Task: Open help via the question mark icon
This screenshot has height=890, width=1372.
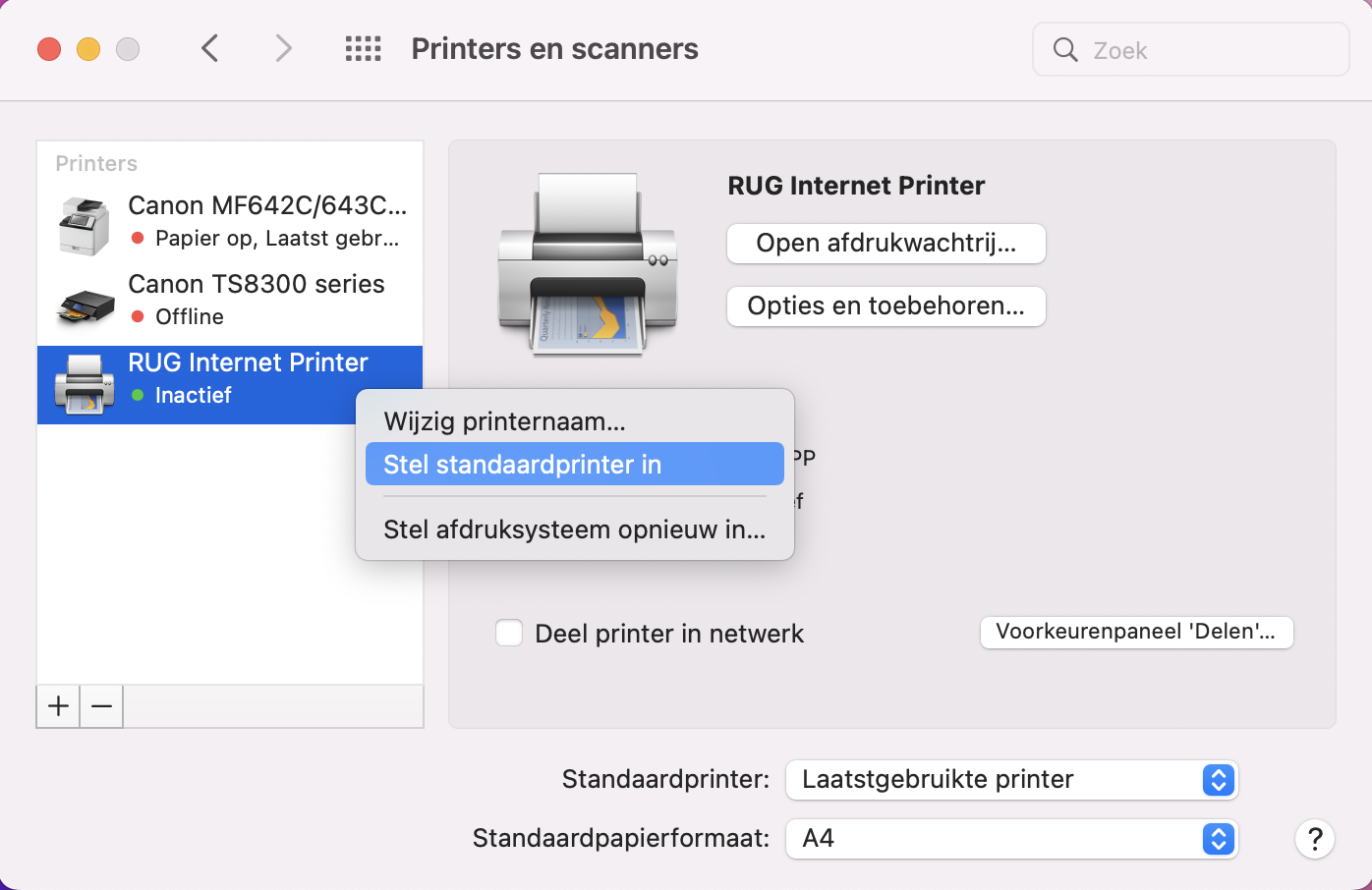Action: (x=1315, y=839)
